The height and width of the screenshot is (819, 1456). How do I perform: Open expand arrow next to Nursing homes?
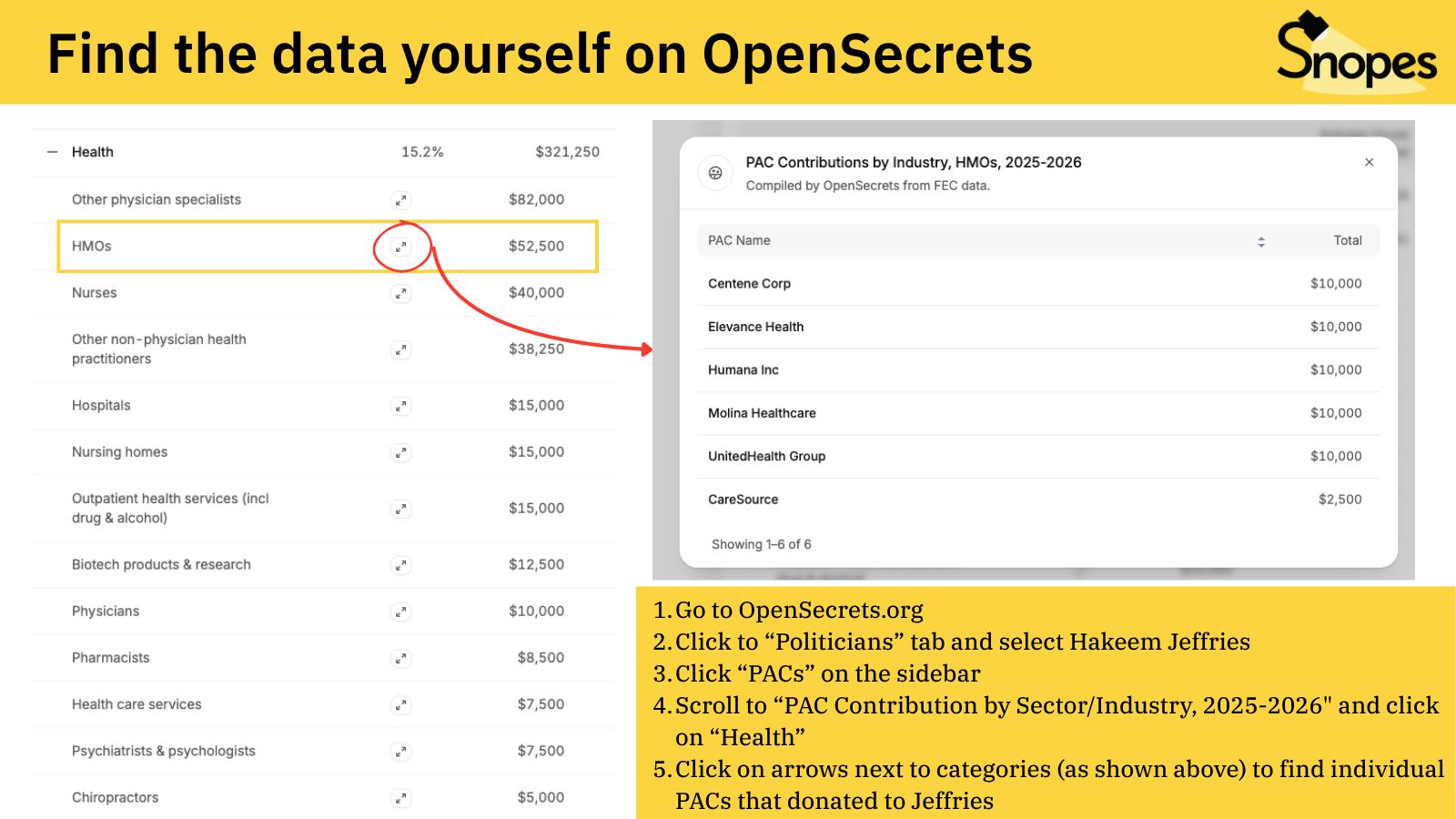click(400, 452)
